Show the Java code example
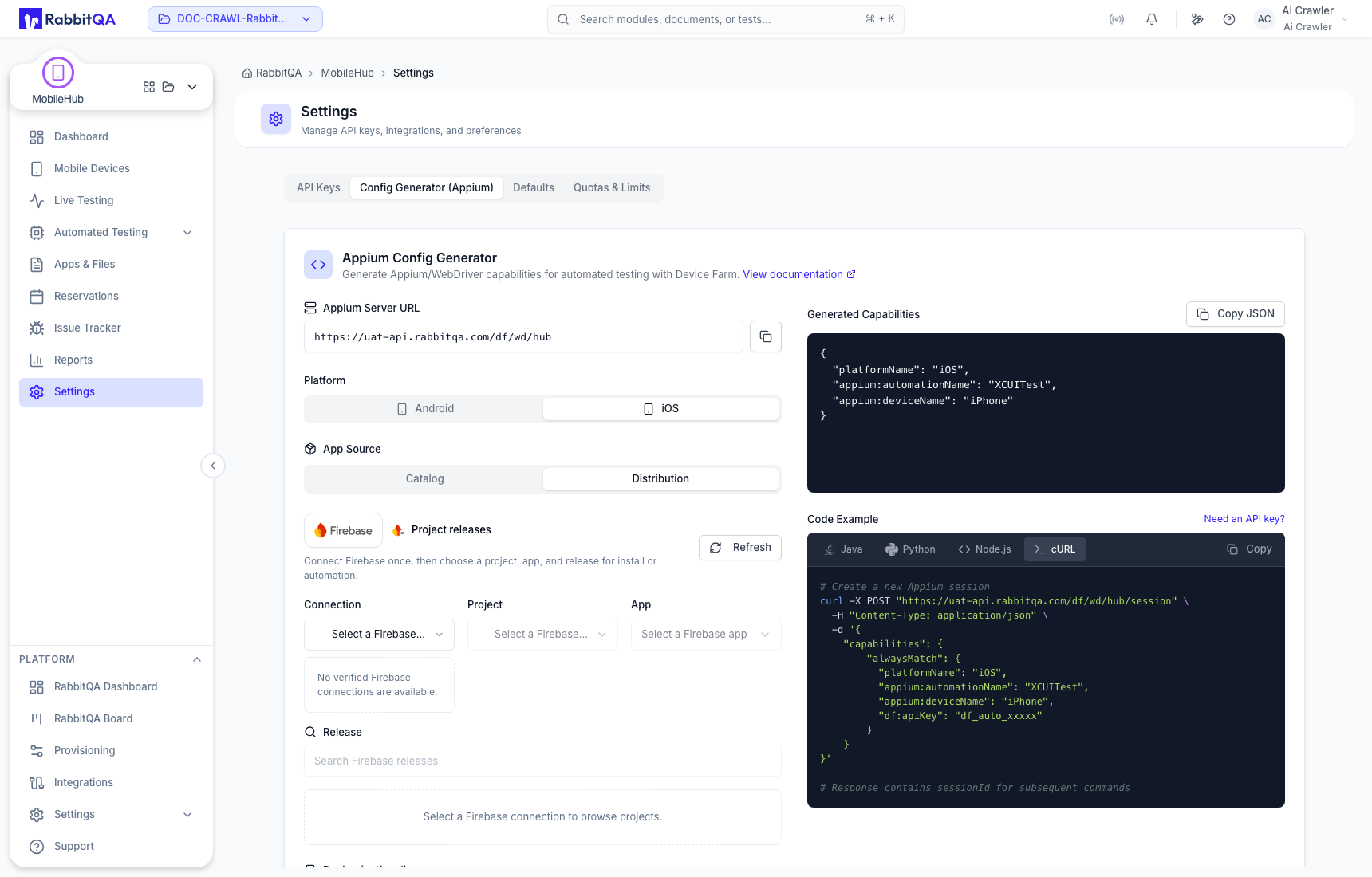Viewport: 1372px width, 877px height. click(844, 549)
